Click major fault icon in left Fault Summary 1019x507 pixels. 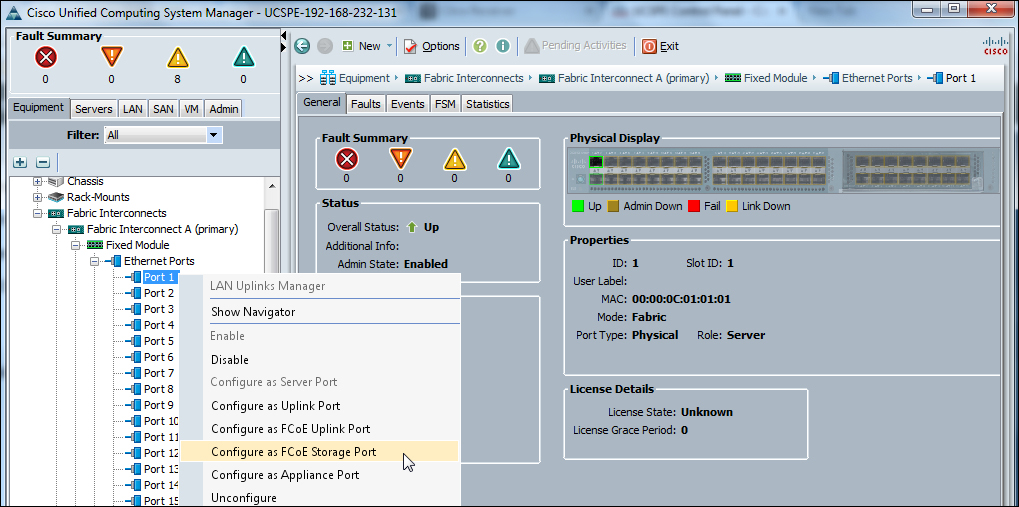(x=112, y=58)
